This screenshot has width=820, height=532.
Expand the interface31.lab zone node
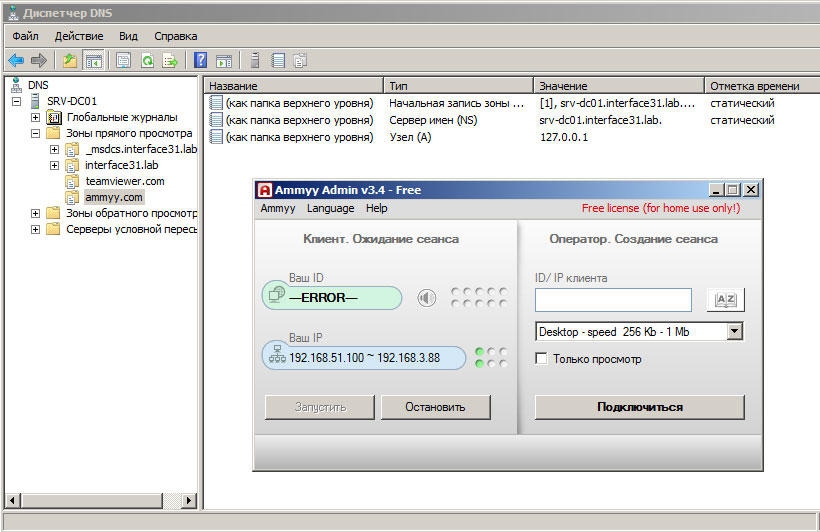pyautogui.click(x=54, y=165)
